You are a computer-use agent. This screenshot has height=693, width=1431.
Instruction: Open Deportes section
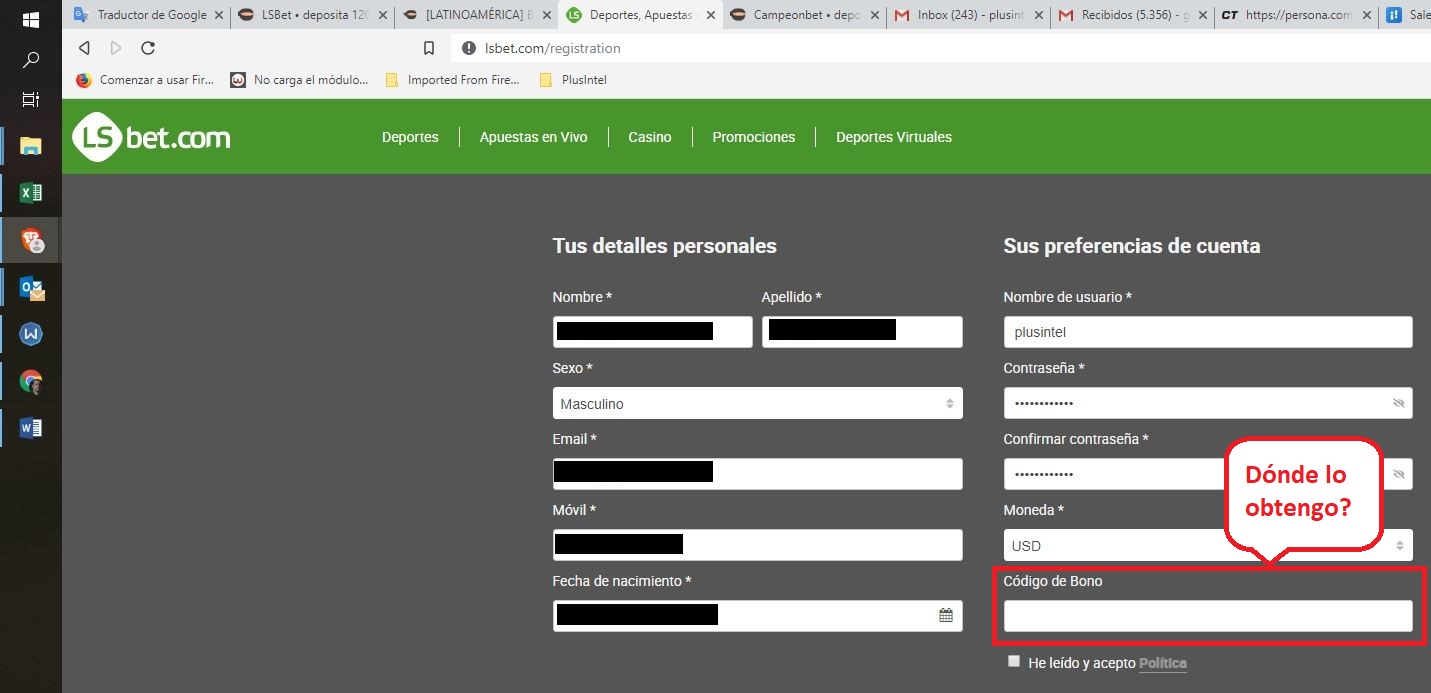[x=410, y=137]
